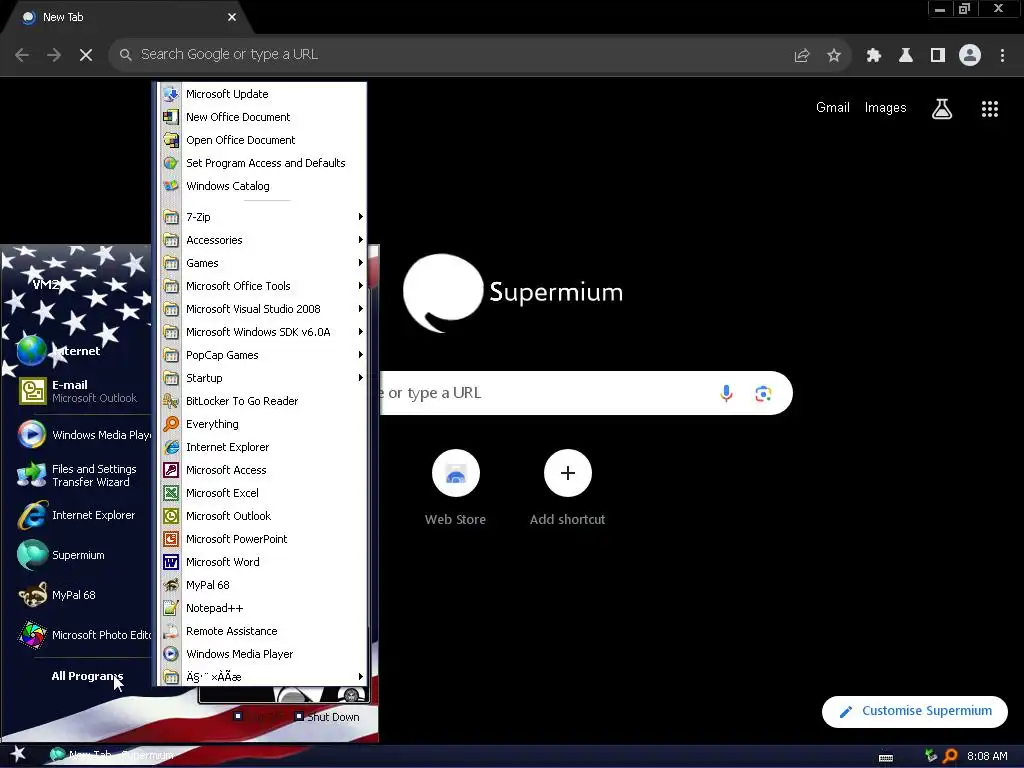Image resolution: width=1024 pixels, height=768 pixels.
Task: Search by image with Lens icon
Action: click(763, 393)
